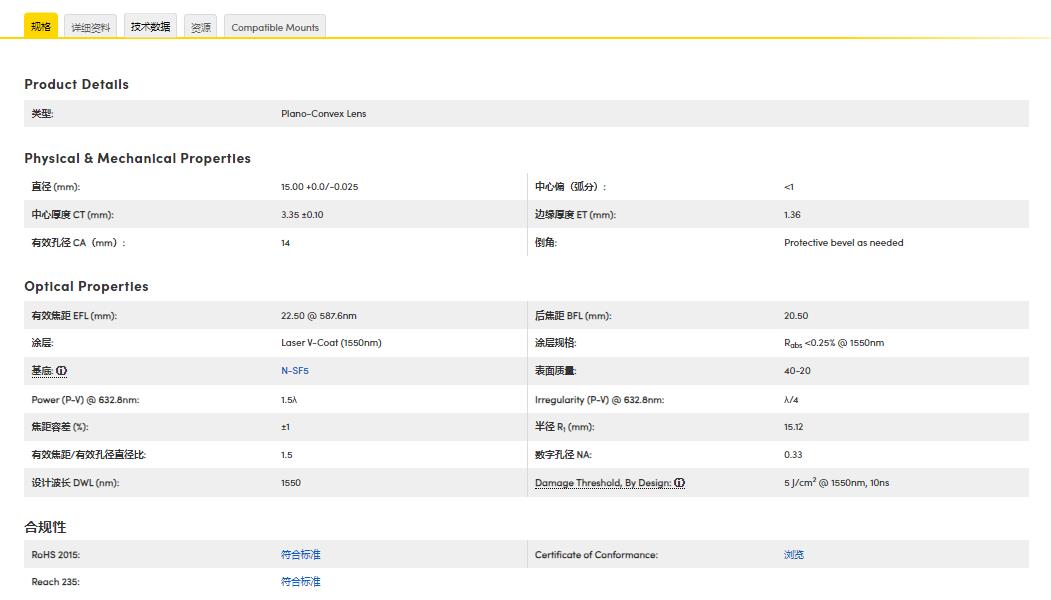This screenshot has height=600, width=1051.
Task: Click the Damage Threshold, By Design label
Action: 603,483
